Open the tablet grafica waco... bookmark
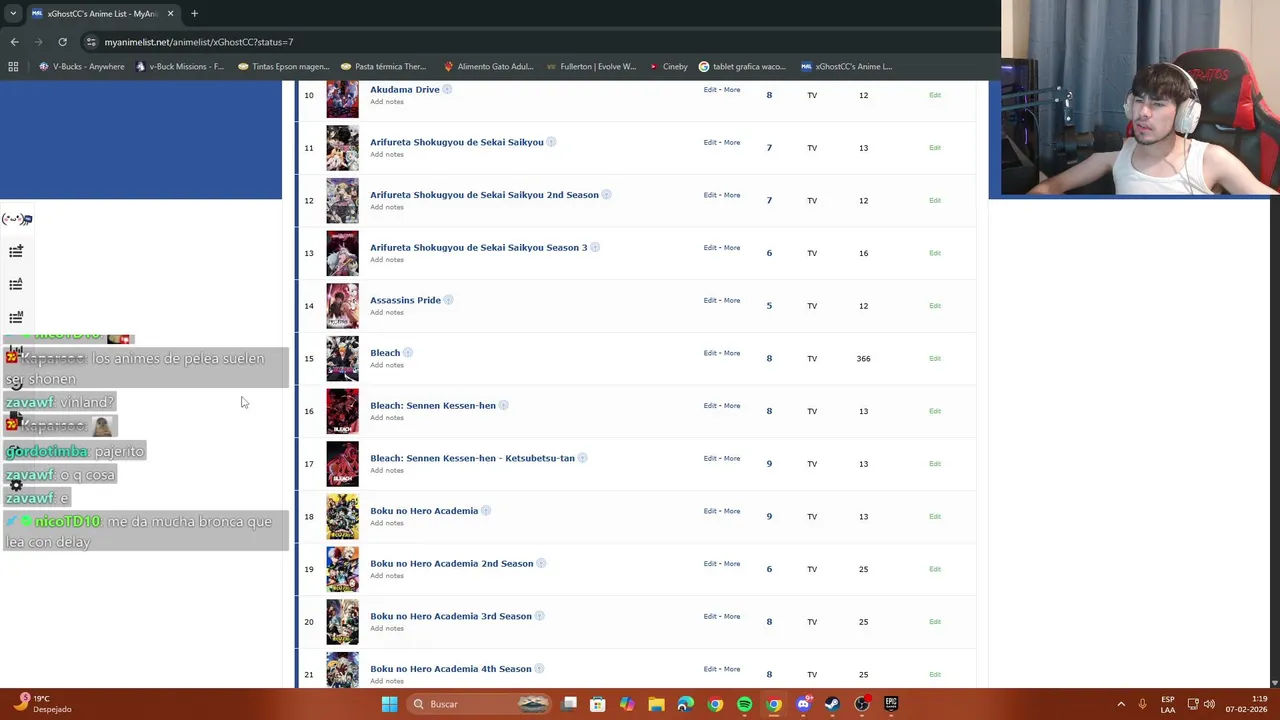Viewport: 1280px width, 720px height. [742, 67]
